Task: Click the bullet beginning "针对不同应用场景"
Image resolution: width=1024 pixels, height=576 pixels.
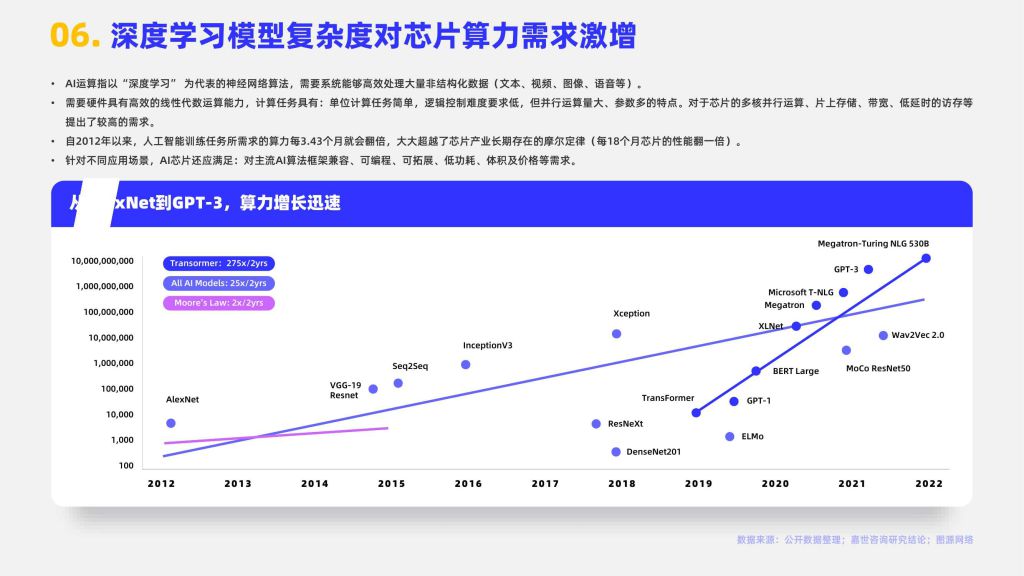Action: point(321,161)
